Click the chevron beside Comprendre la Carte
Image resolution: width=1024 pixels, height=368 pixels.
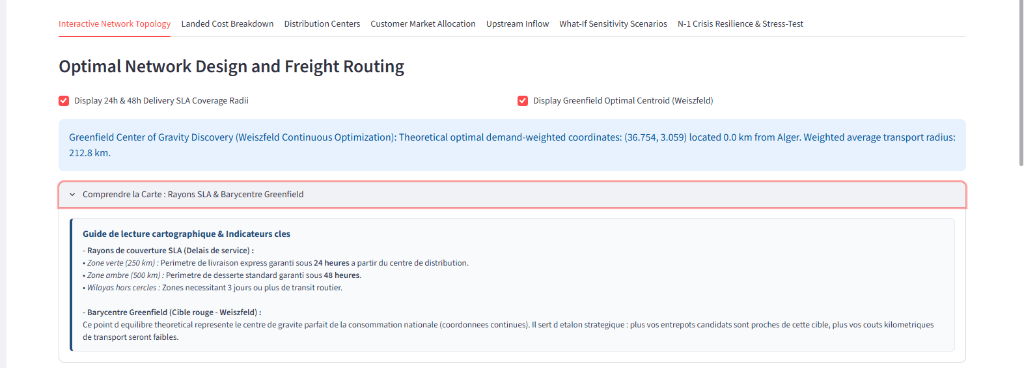point(72,194)
